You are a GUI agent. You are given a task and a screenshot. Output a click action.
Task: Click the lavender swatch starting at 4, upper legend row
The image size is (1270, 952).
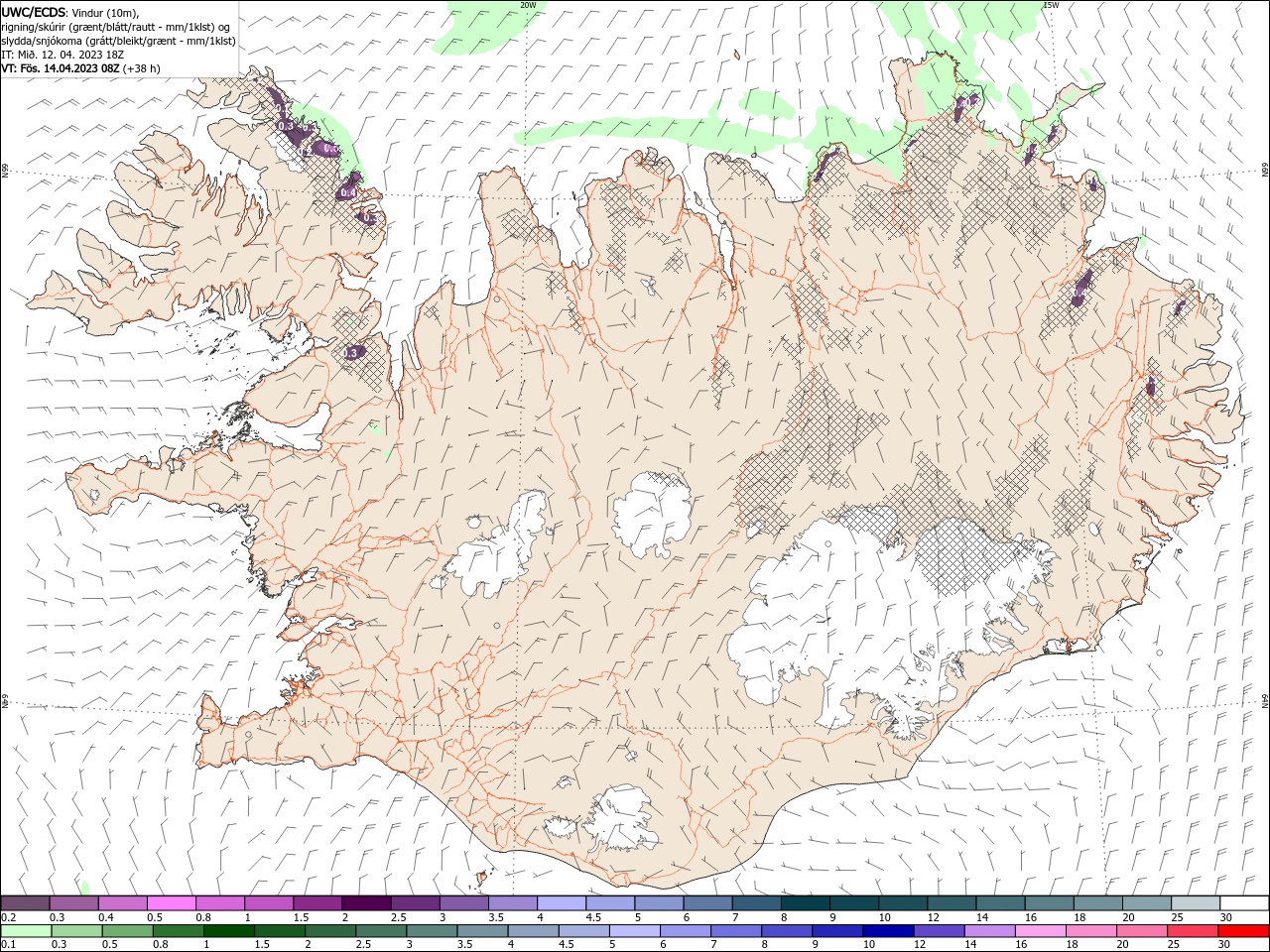(562, 902)
